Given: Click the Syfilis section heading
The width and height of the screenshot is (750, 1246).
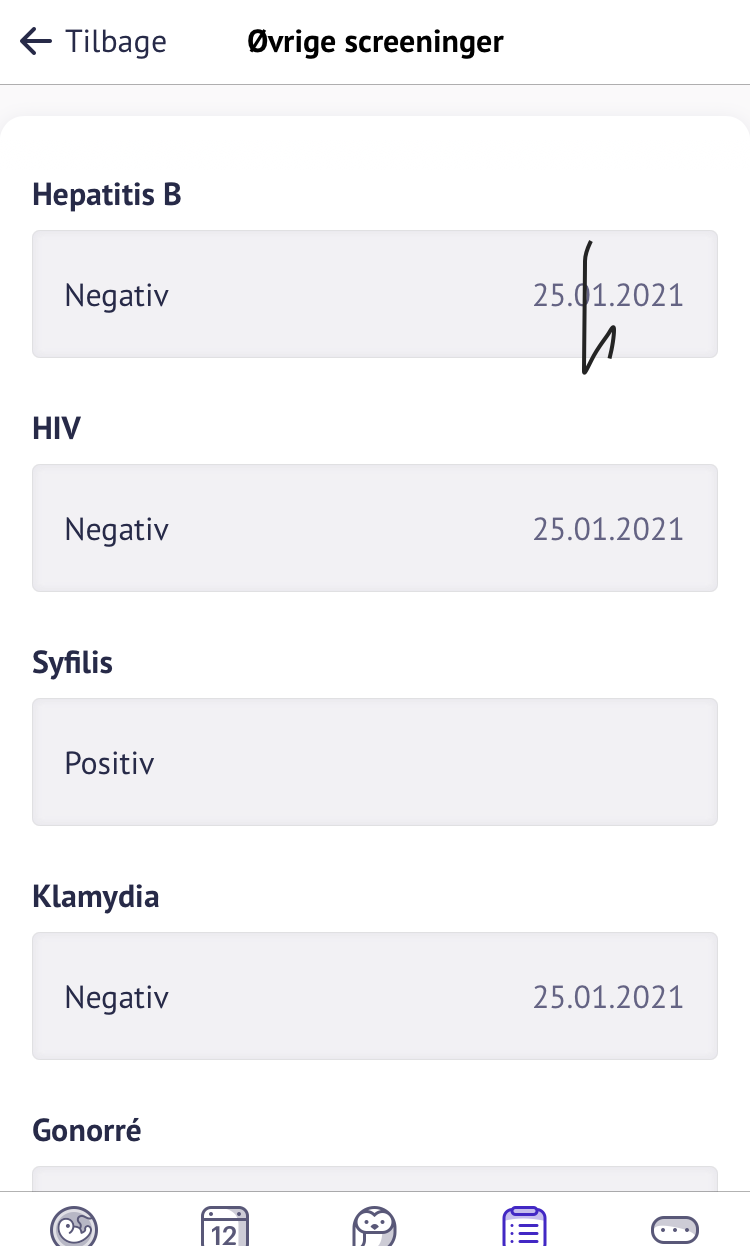Looking at the screenshot, I should (73, 662).
